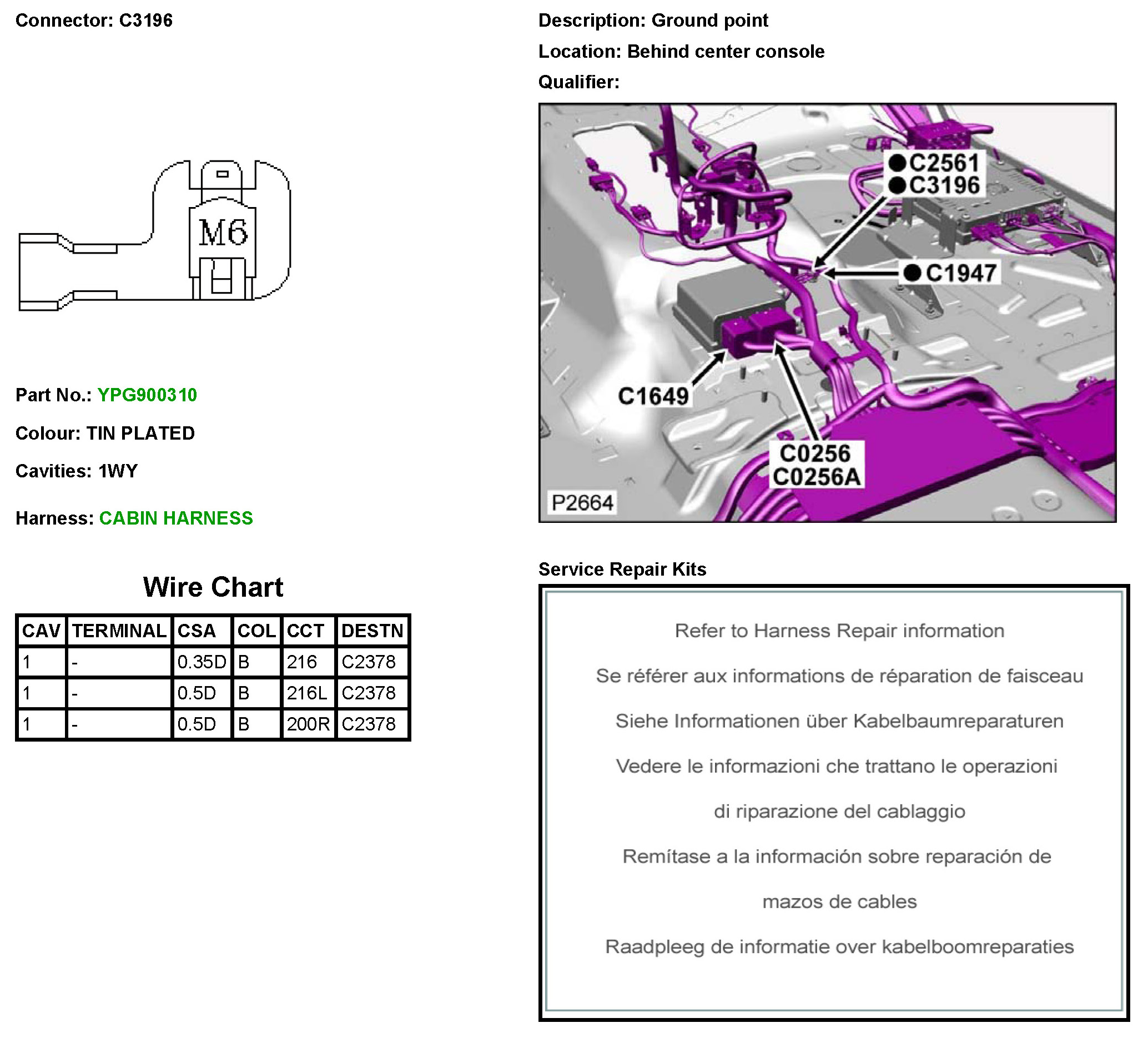Click the C1649 callout label
Image resolution: width=1148 pixels, height=1038 pixels.
click(653, 396)
